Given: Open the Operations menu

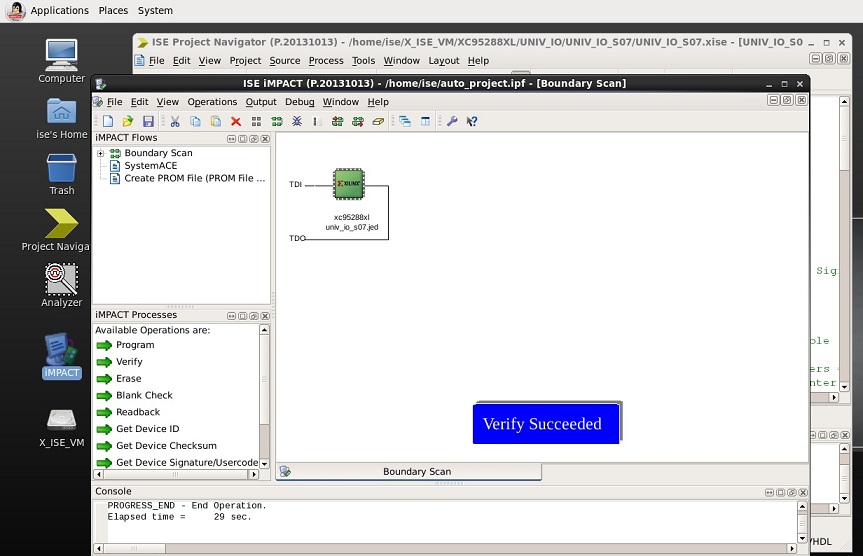Looking at the screenshot, I should (212, 102).
